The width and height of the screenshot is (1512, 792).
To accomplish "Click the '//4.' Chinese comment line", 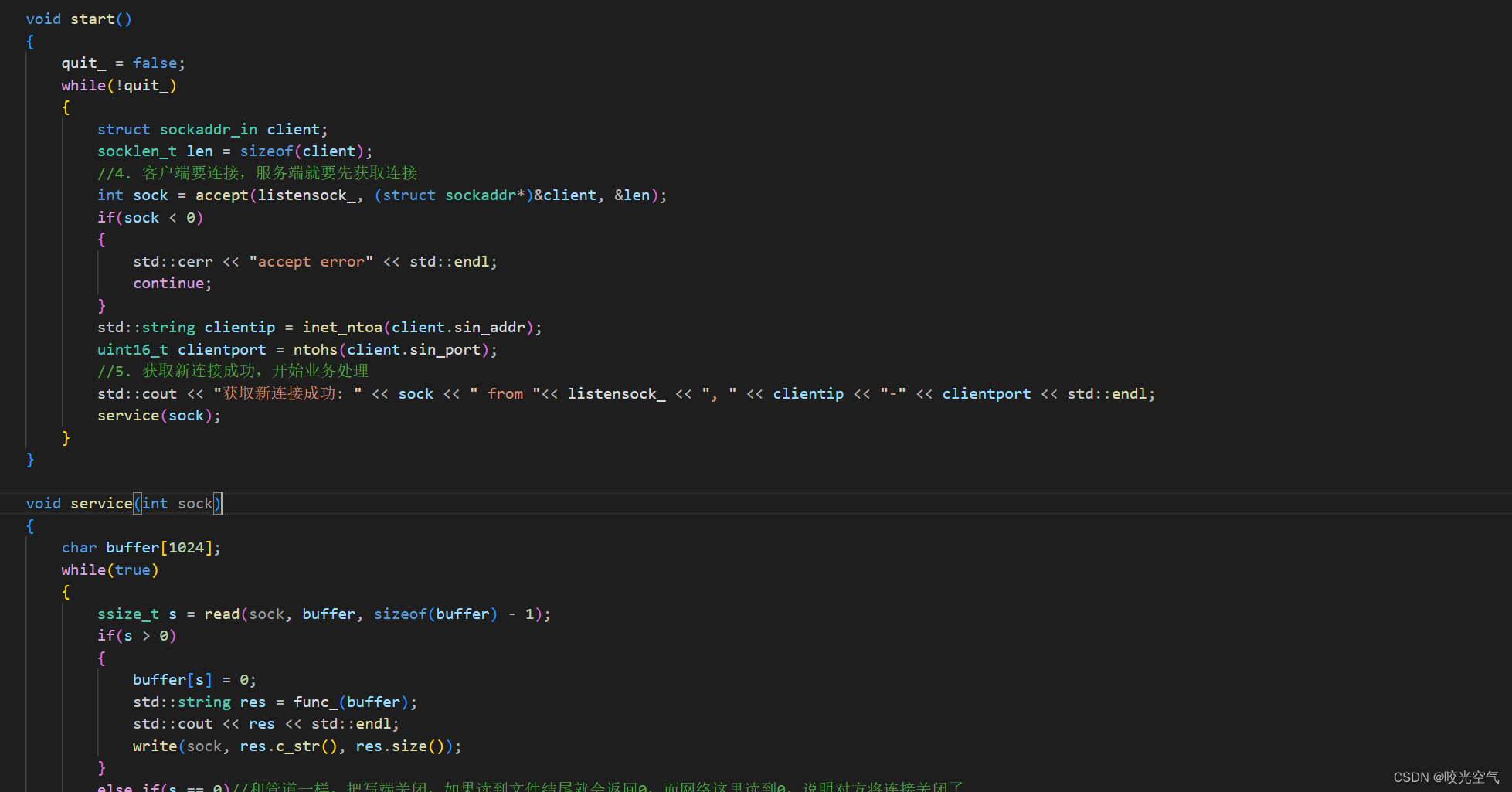I will tap(257, 173).
